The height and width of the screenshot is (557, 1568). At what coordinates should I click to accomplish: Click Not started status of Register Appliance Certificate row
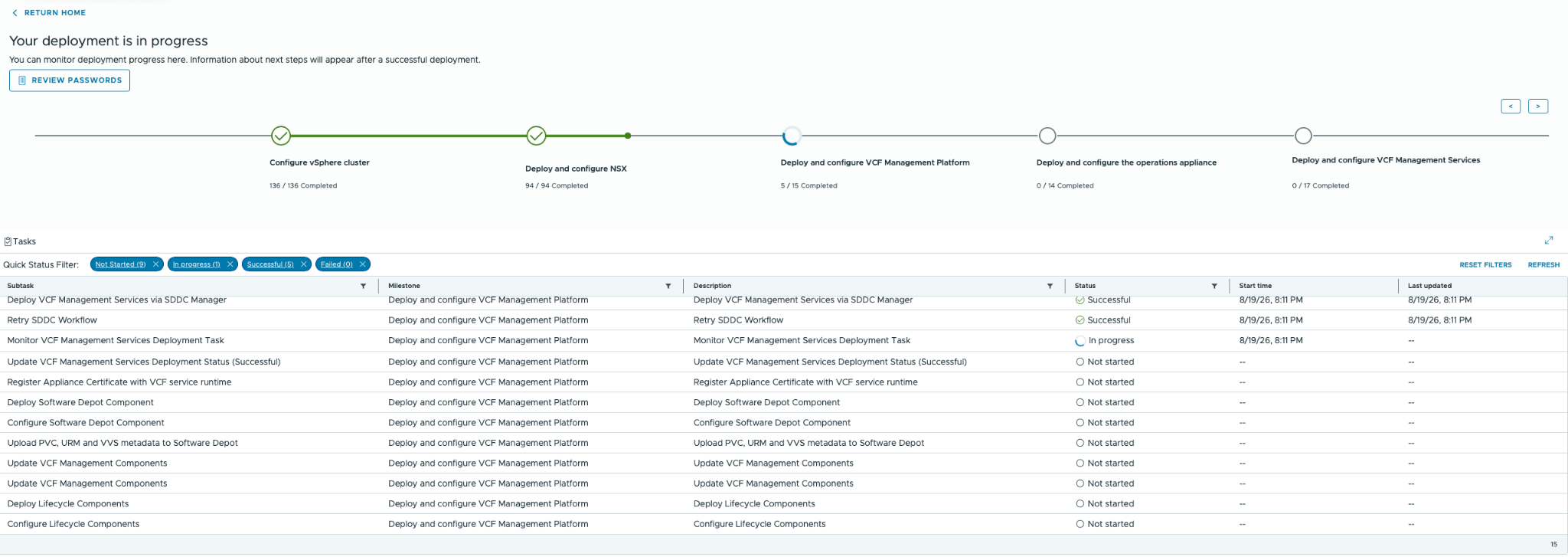click(x=1105, y=382)
